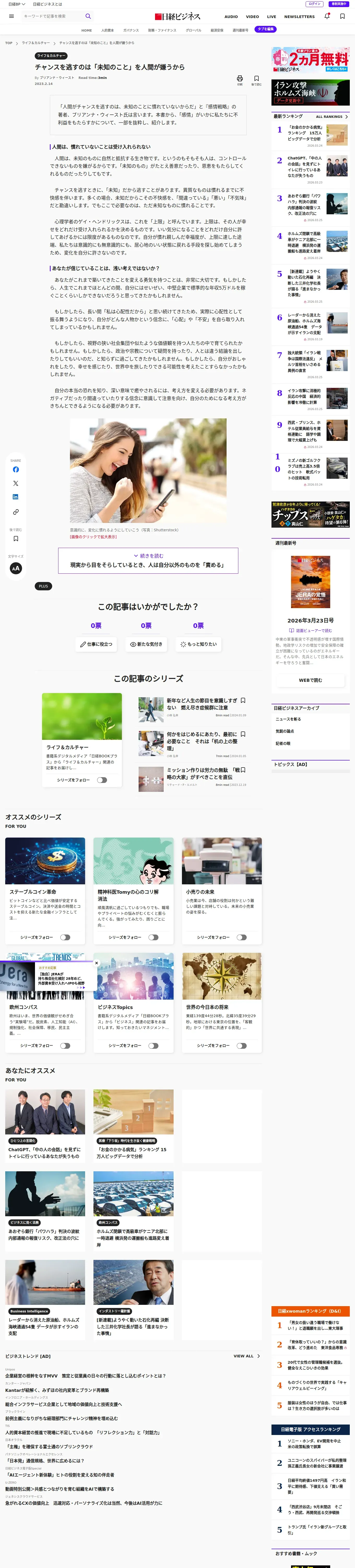Open the 週刊最新号 tab
Screen dimensions: 355x1568
pos(240,30)
